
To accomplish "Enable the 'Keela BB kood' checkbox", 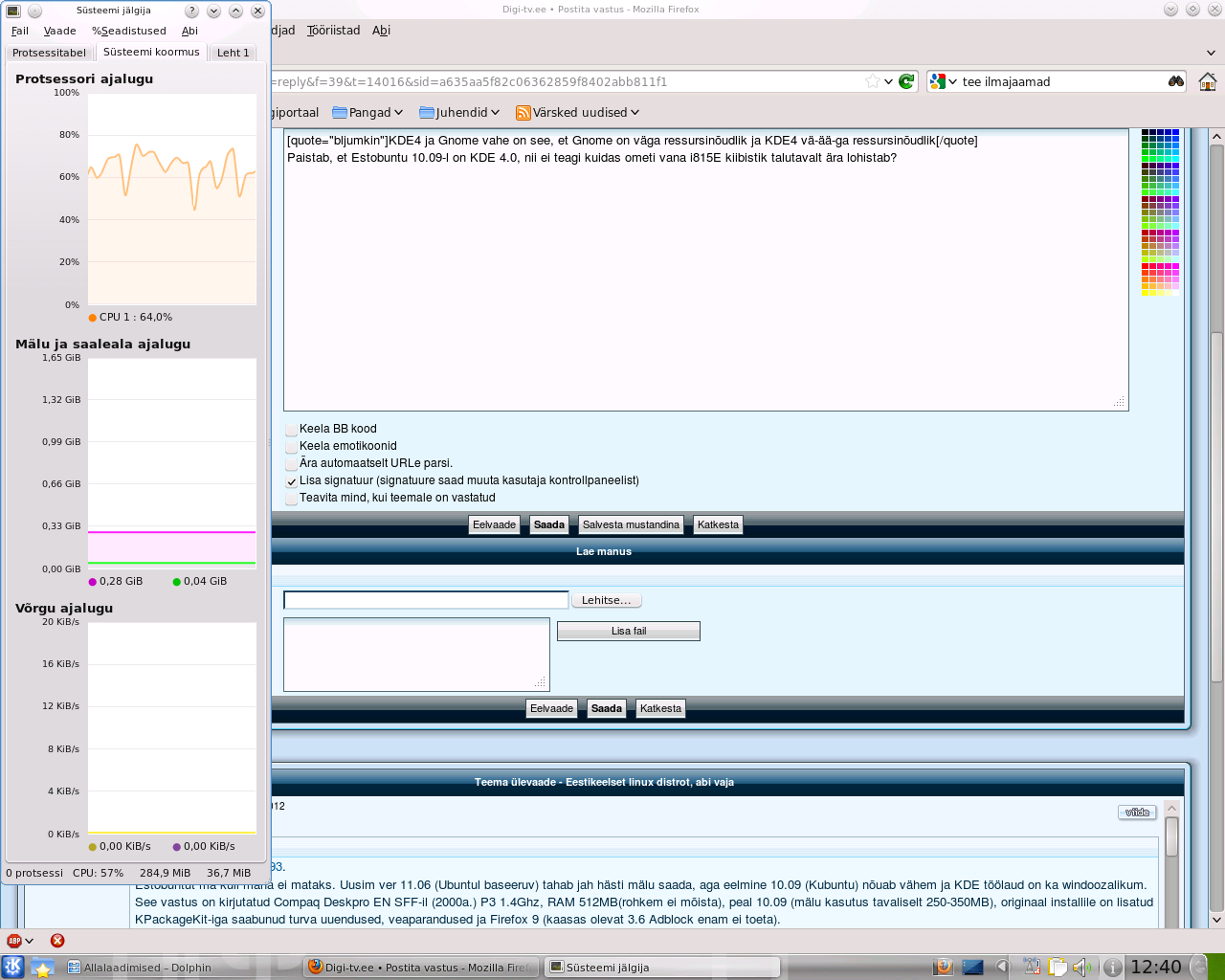I will 292,430.
